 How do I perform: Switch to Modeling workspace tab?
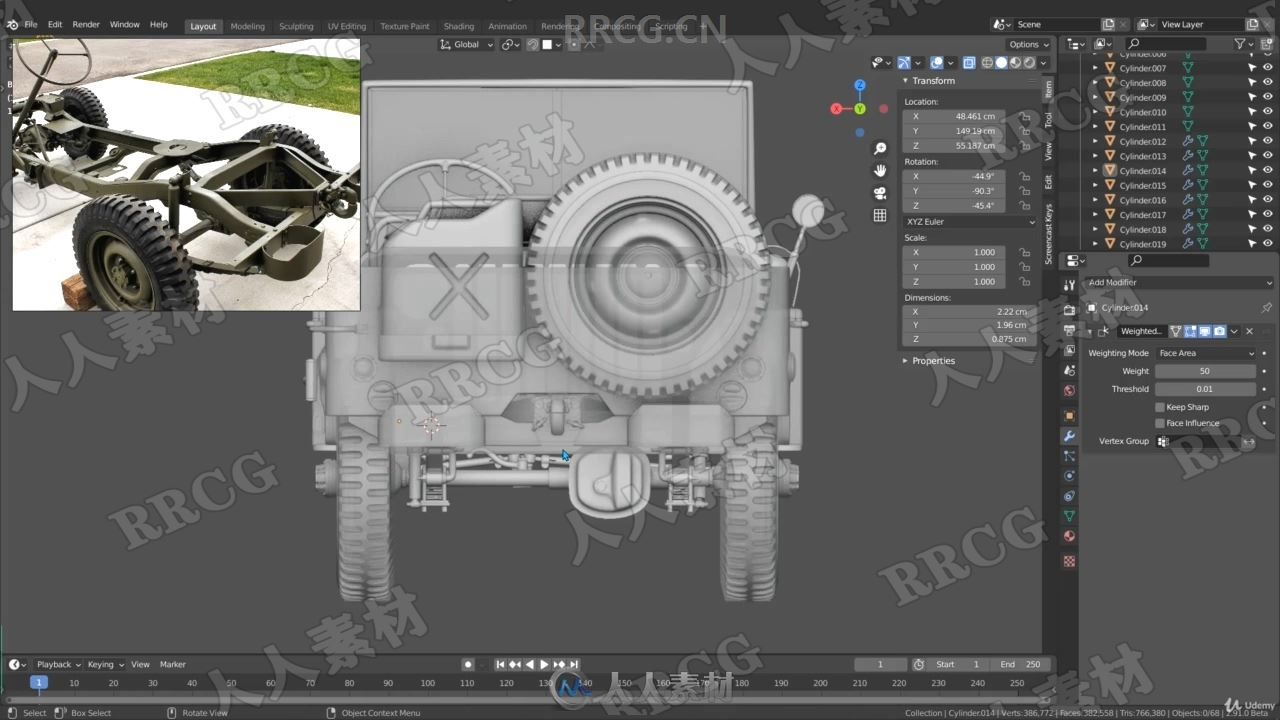[247, 26]
